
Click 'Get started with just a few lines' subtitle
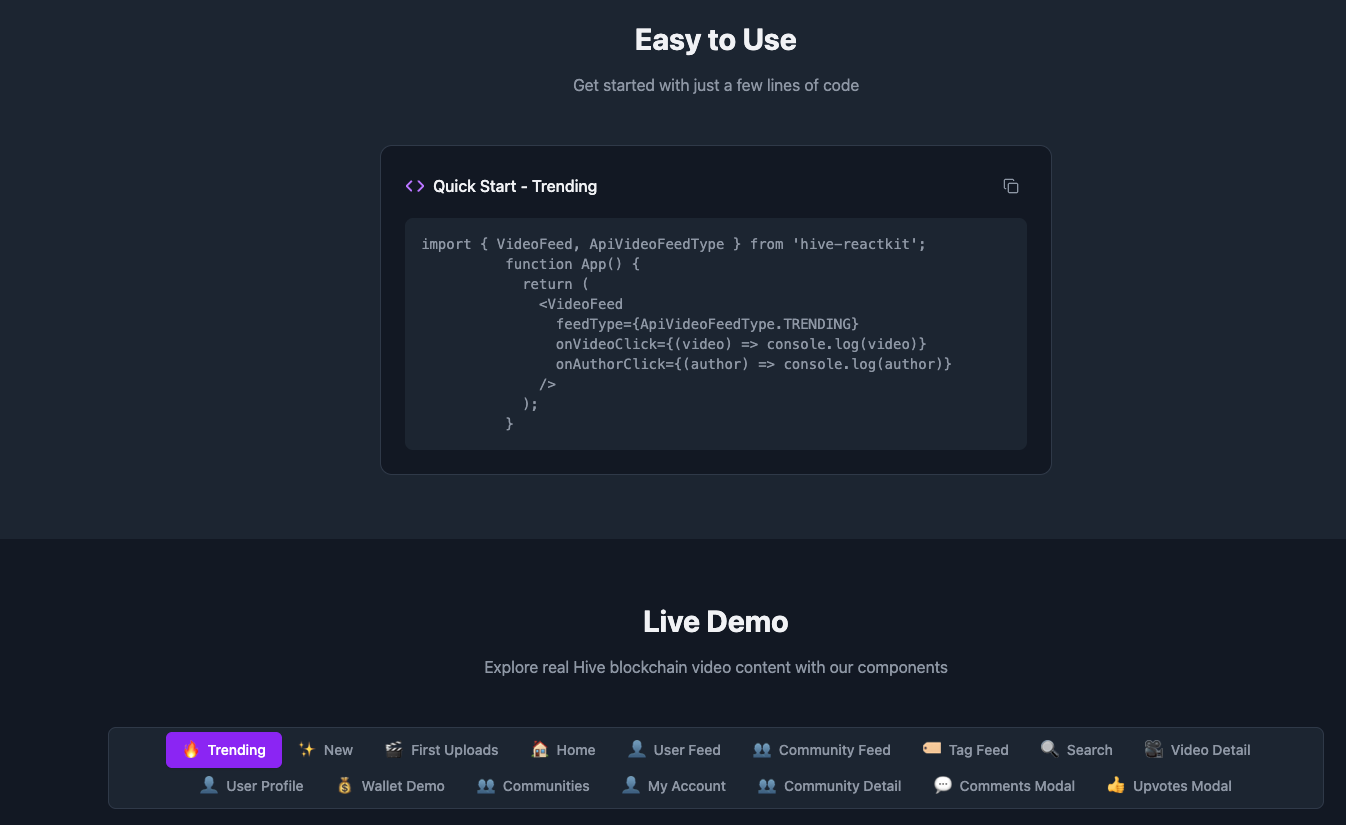click(716, 86)
